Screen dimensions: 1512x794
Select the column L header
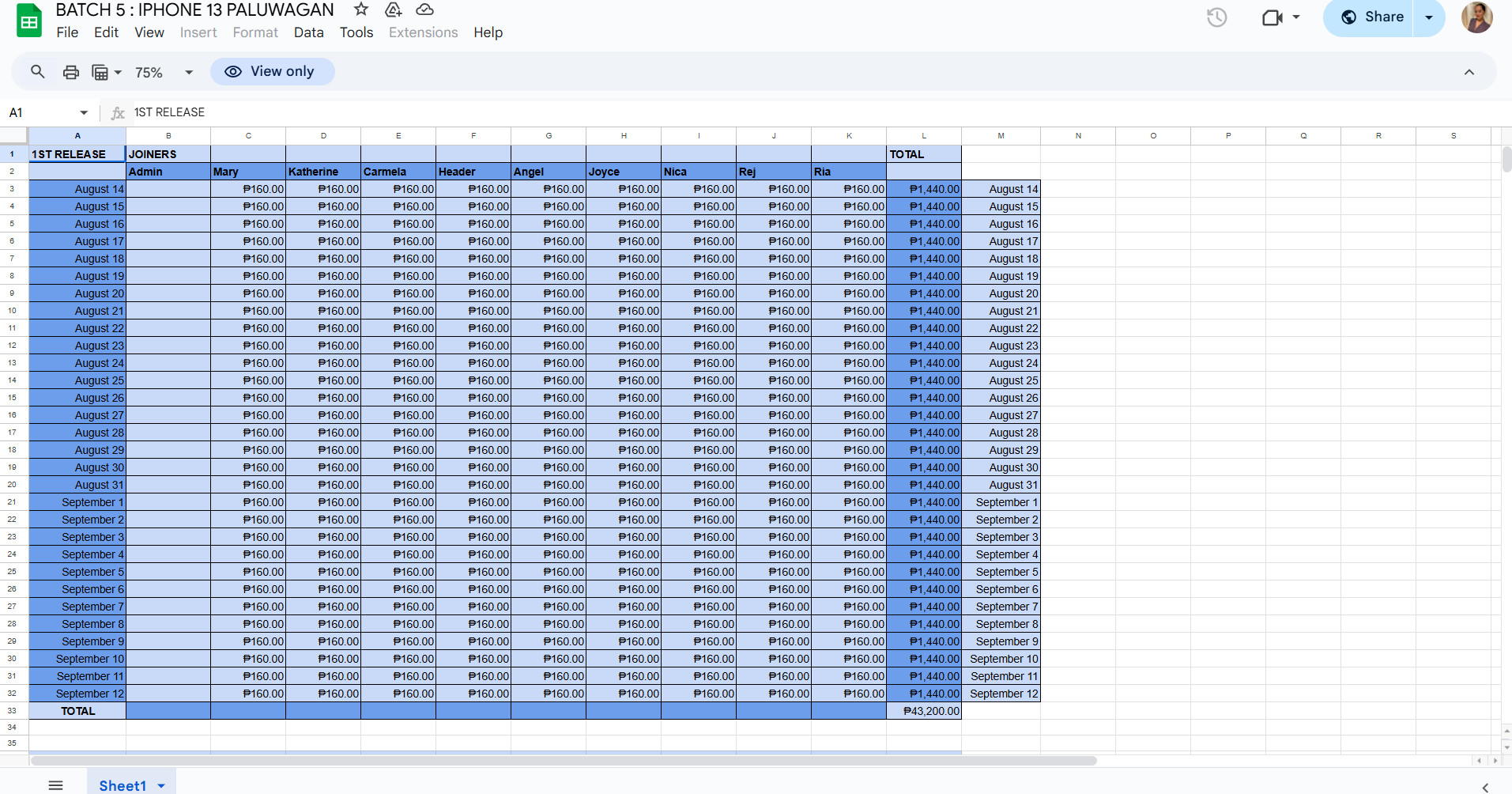pyautogui.click(x=924, y=136)
